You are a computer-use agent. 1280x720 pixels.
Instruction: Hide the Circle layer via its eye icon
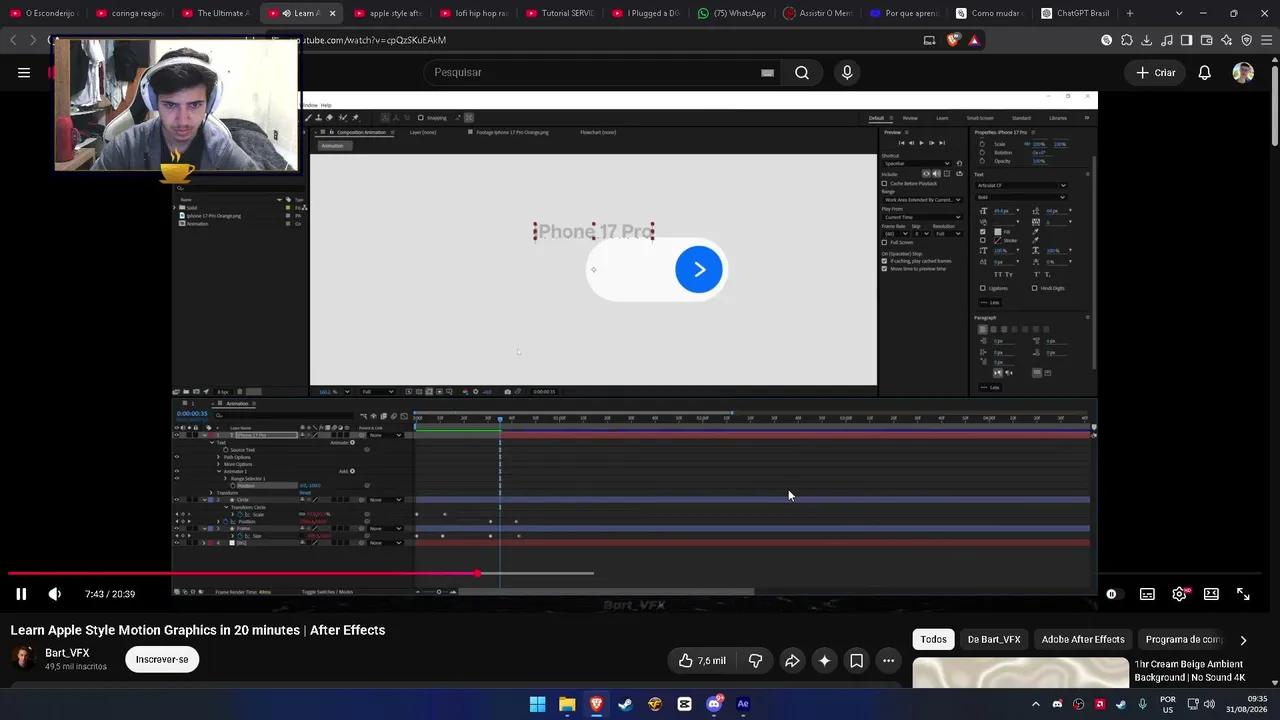pos(177,500)
